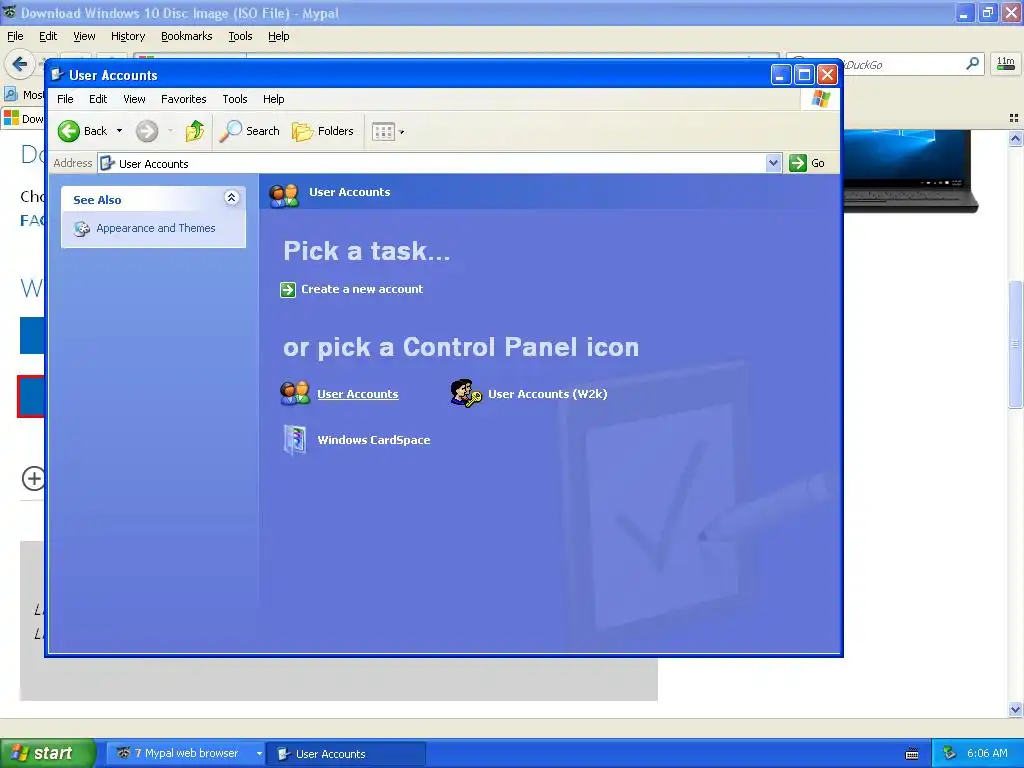Open User Accounts (W2k) link
1024x768 pixels.
coord(547,394)
